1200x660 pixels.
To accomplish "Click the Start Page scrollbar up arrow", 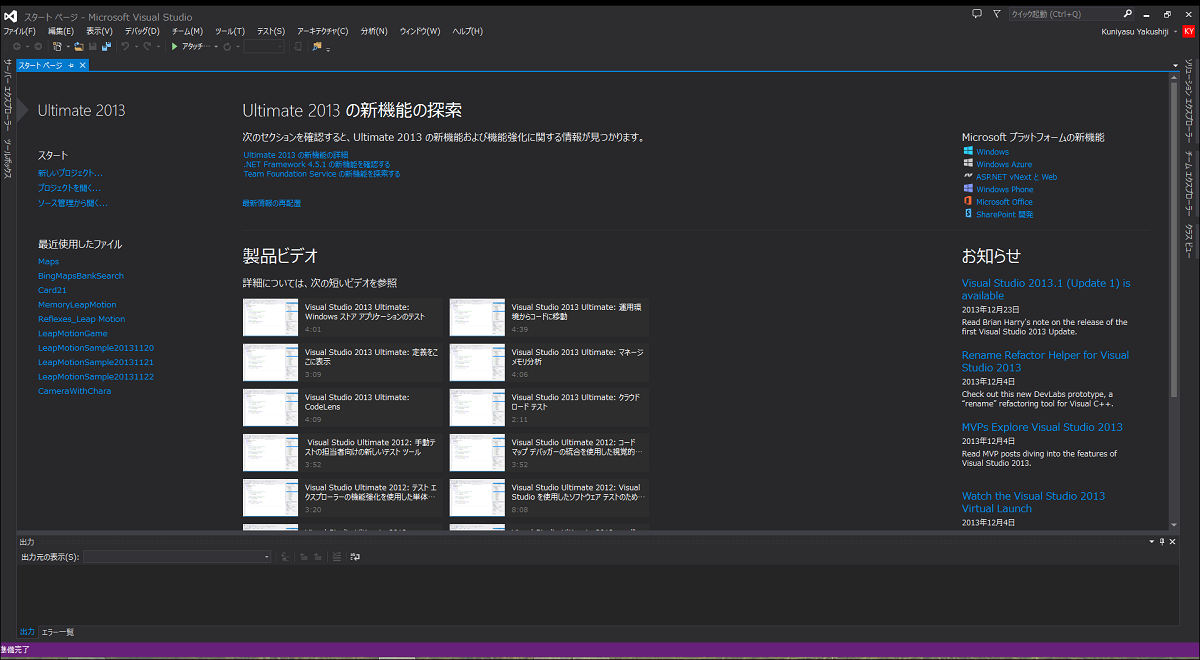I will point(1174,78).
